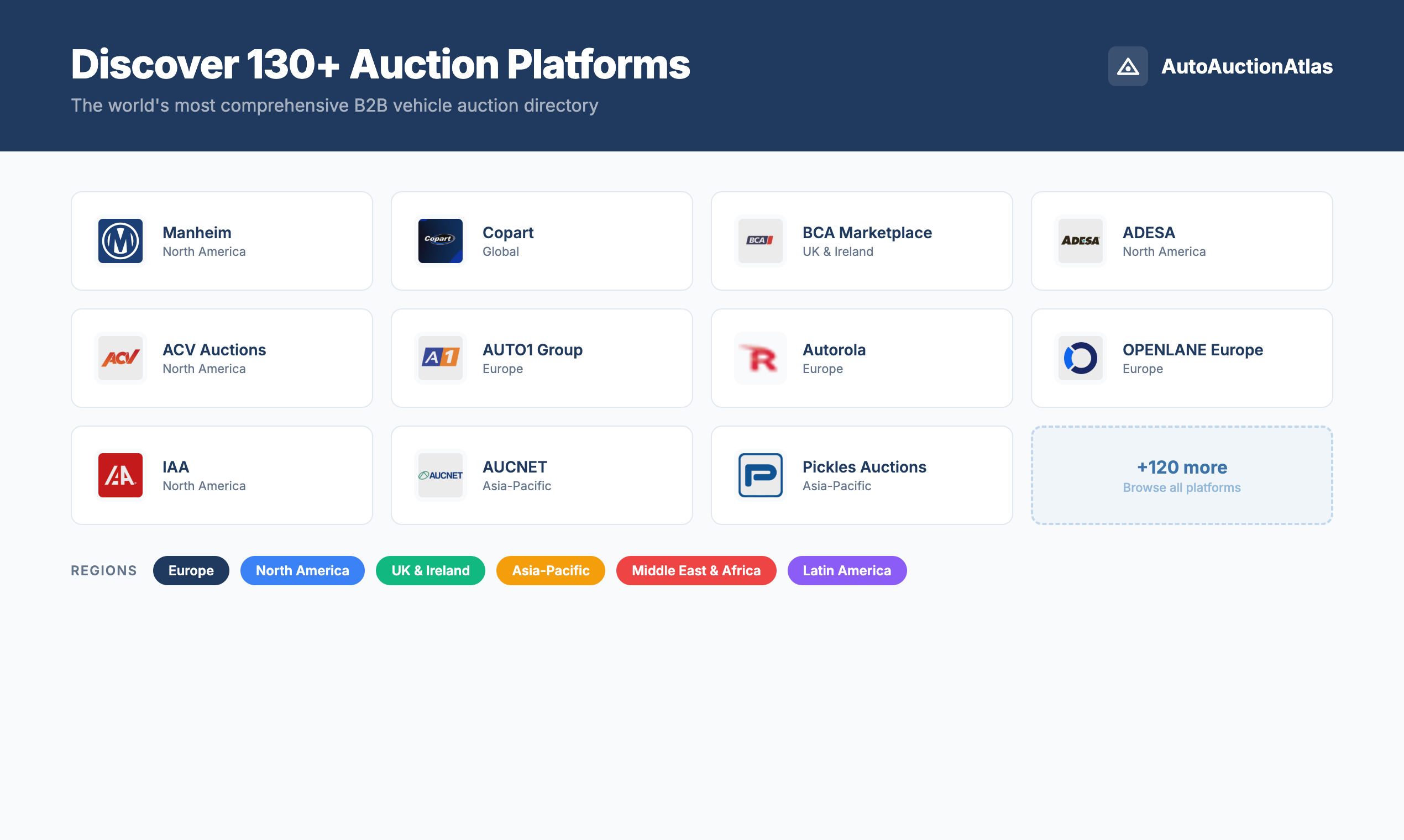Click the IAA platform logo
The image size is (1404, 840).
click(120, 475)
